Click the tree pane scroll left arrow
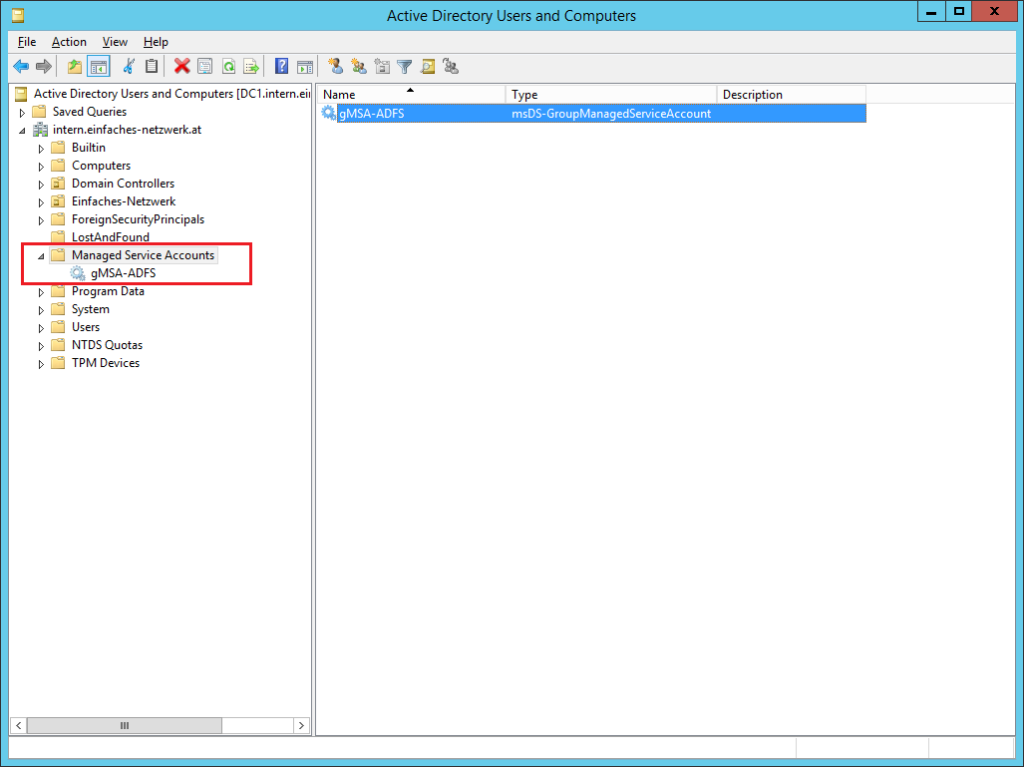Screen dimensions: 1024x767 19,725
